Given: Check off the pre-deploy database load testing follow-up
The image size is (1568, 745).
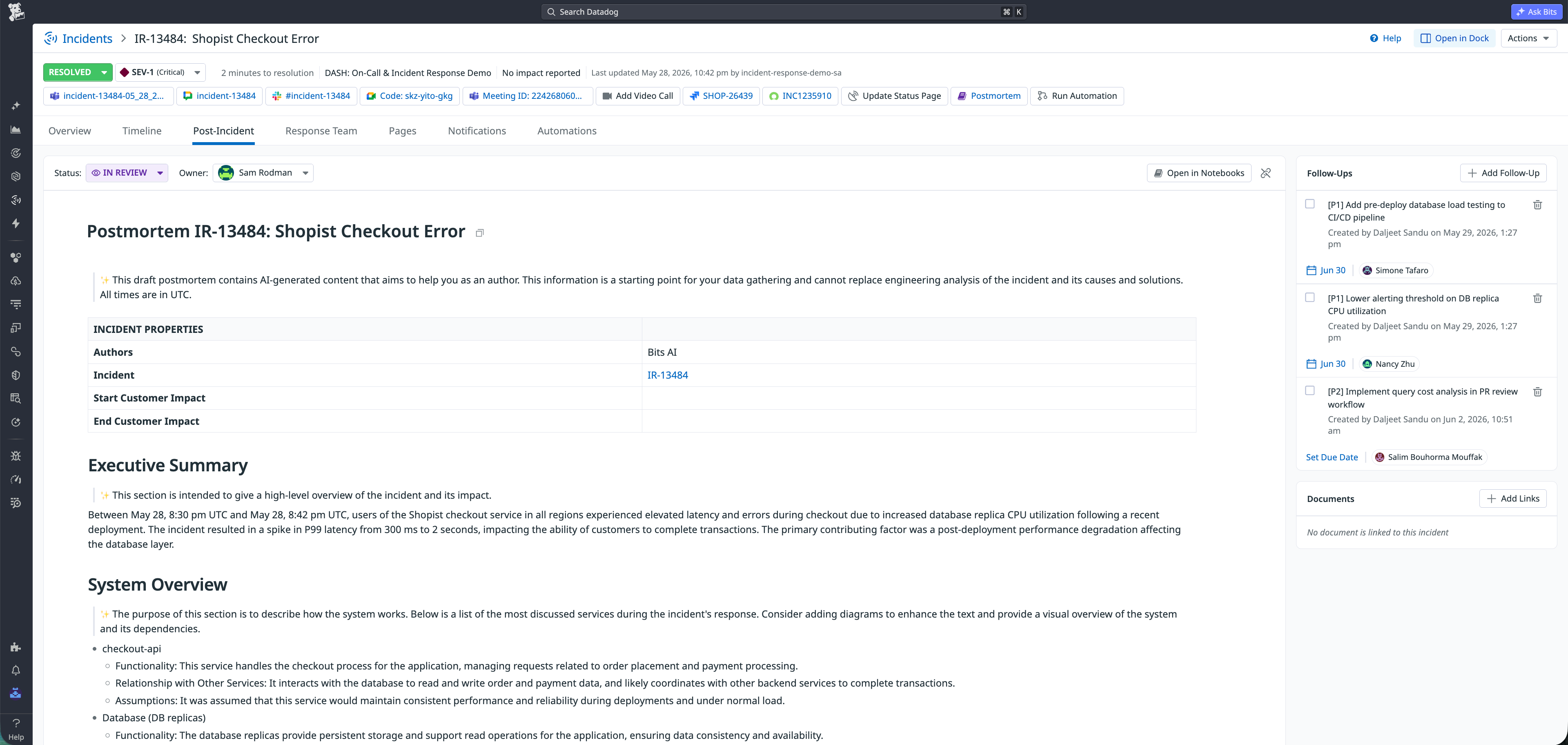Looking at the screenshot, I should coord(1310,205).
